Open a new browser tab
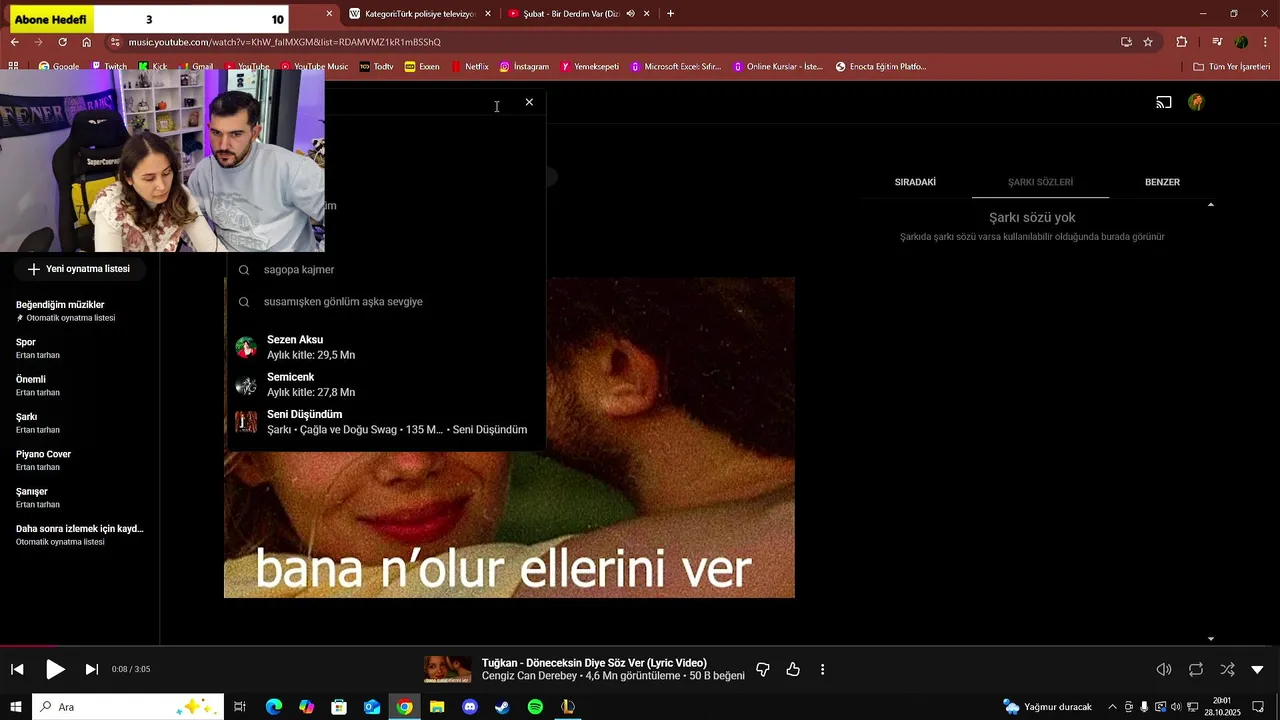Viewport: 1280px width, 720px height. [670, 14]
